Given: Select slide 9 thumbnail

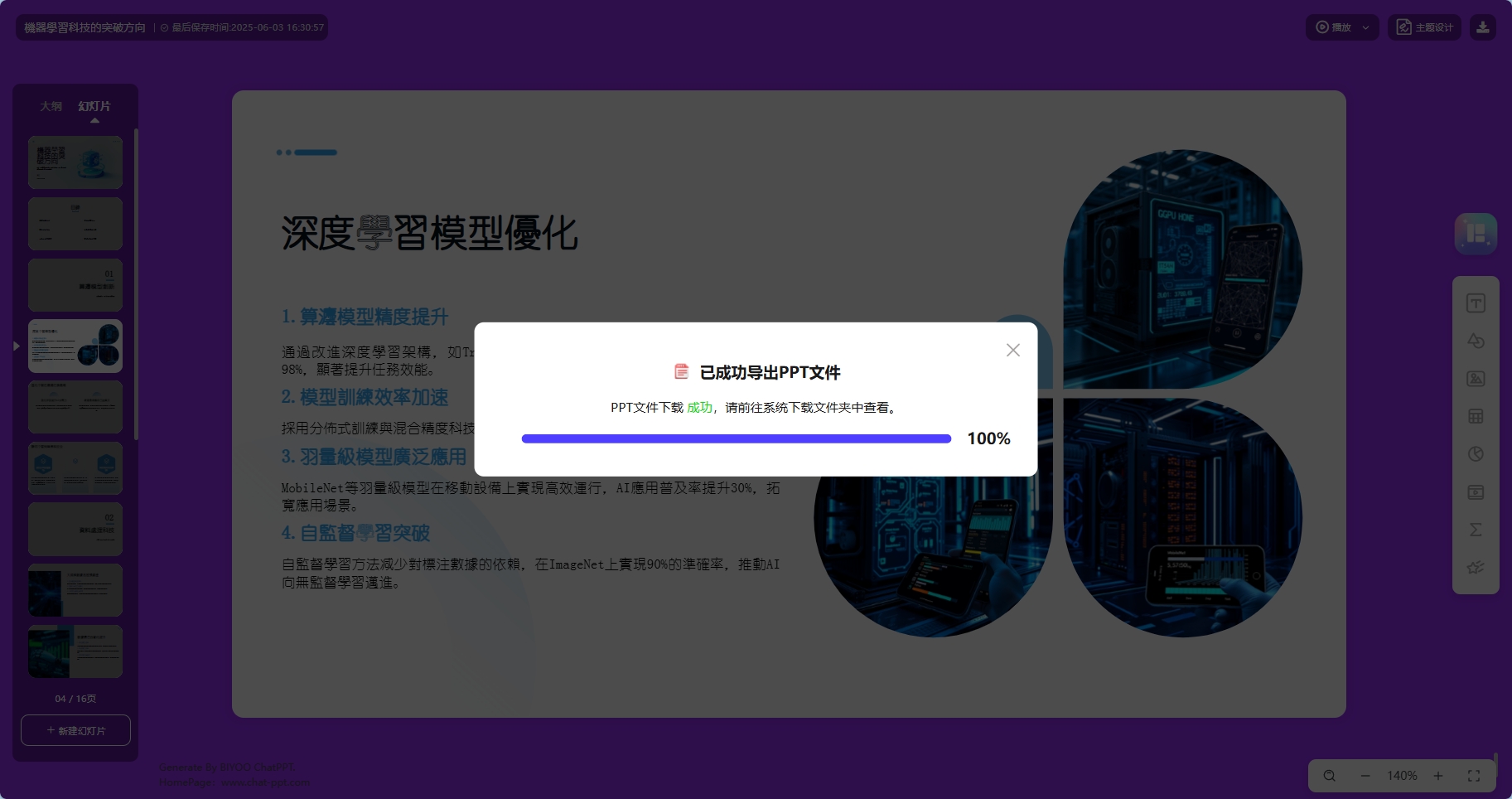Looking at the screenshot, I should coord(75,651).
